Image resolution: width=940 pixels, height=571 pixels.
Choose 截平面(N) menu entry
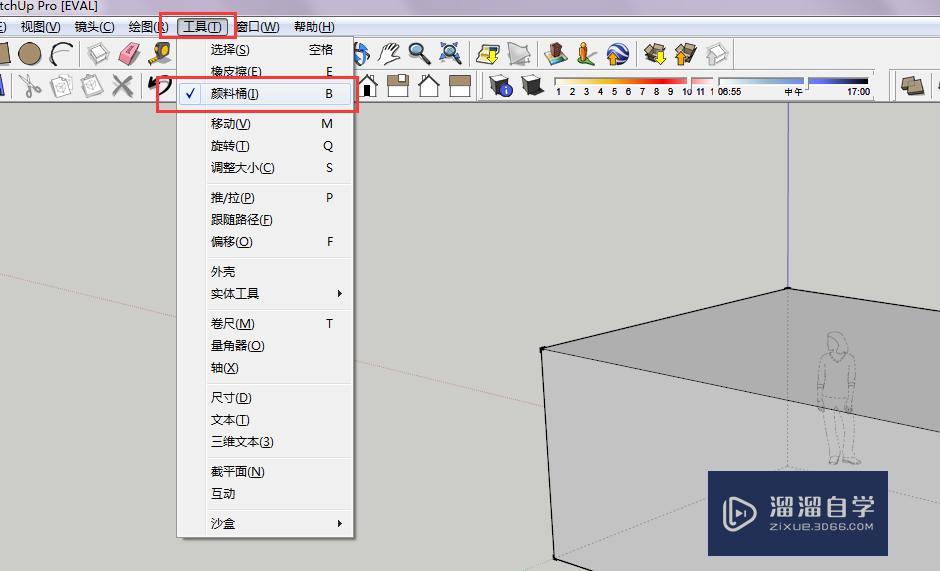point(265,471)
